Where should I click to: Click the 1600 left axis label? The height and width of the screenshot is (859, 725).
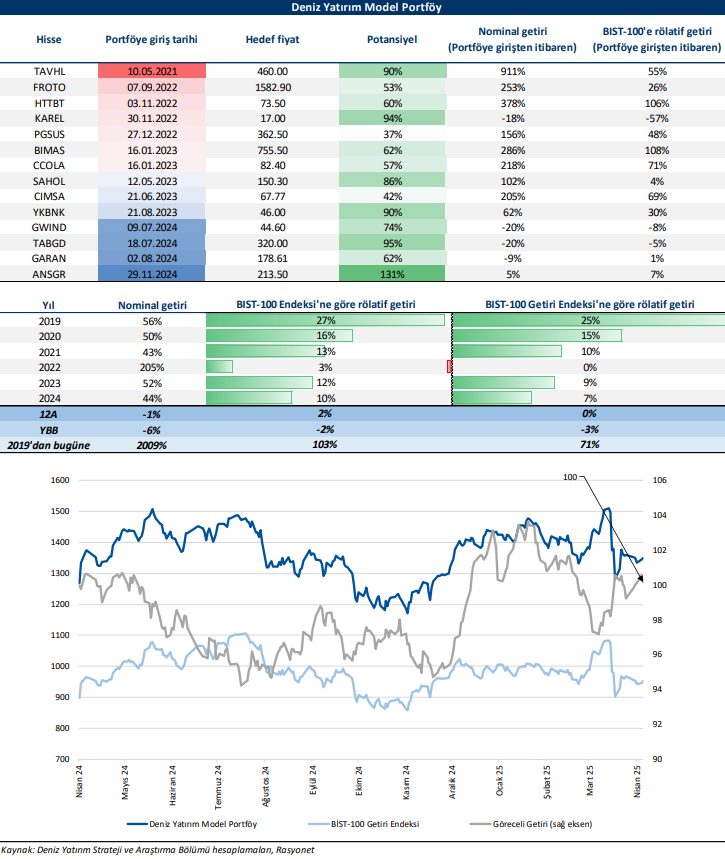[x=61, y=481]
